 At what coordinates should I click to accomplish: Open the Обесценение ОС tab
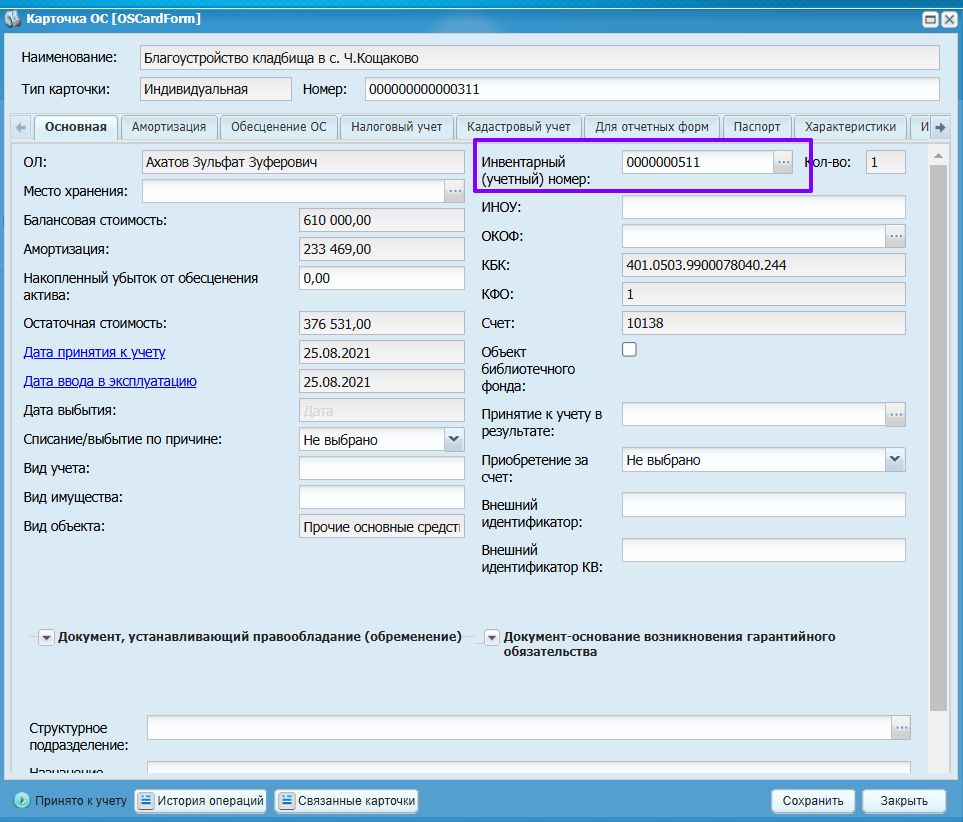click(x=279, y=127)
